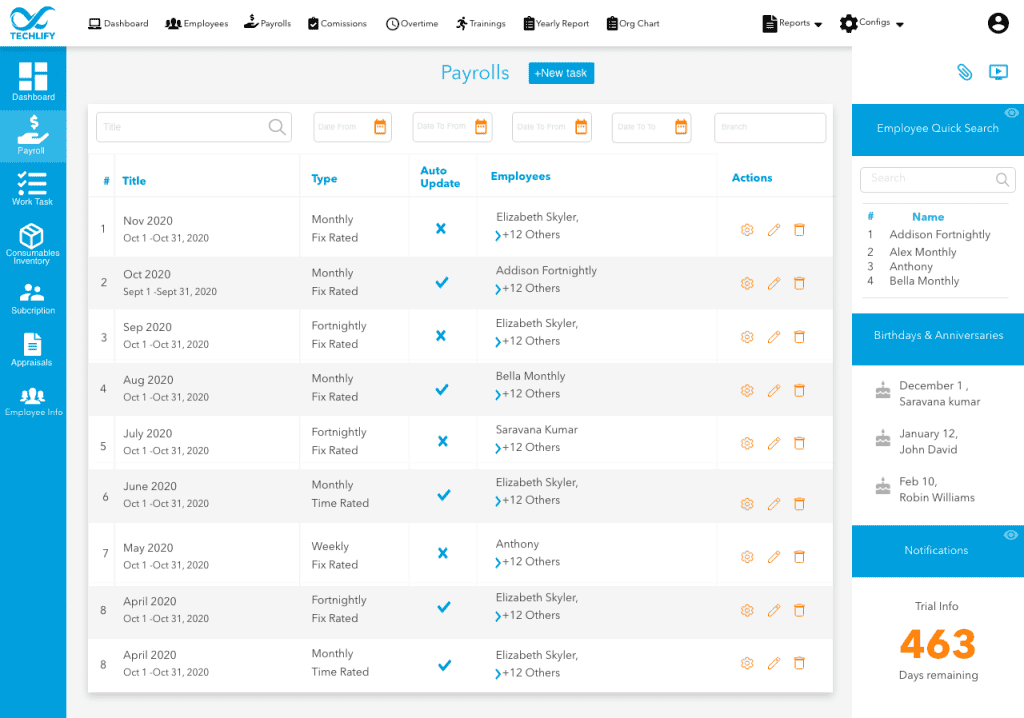Open settings gear for Aug 2020 payroll
This screenshot has height=718, width=1024.
[x=747, y=391]
